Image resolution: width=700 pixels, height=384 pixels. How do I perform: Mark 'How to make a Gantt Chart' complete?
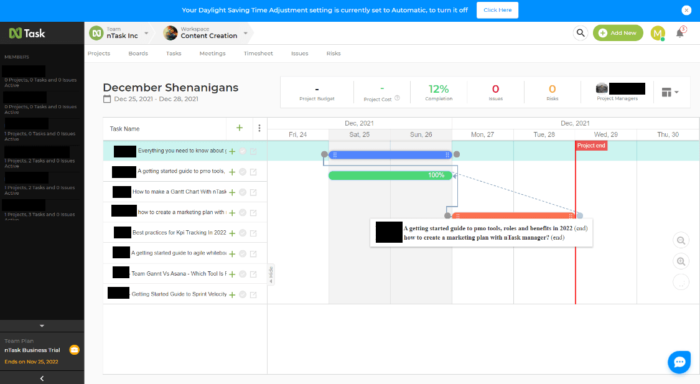242,192
